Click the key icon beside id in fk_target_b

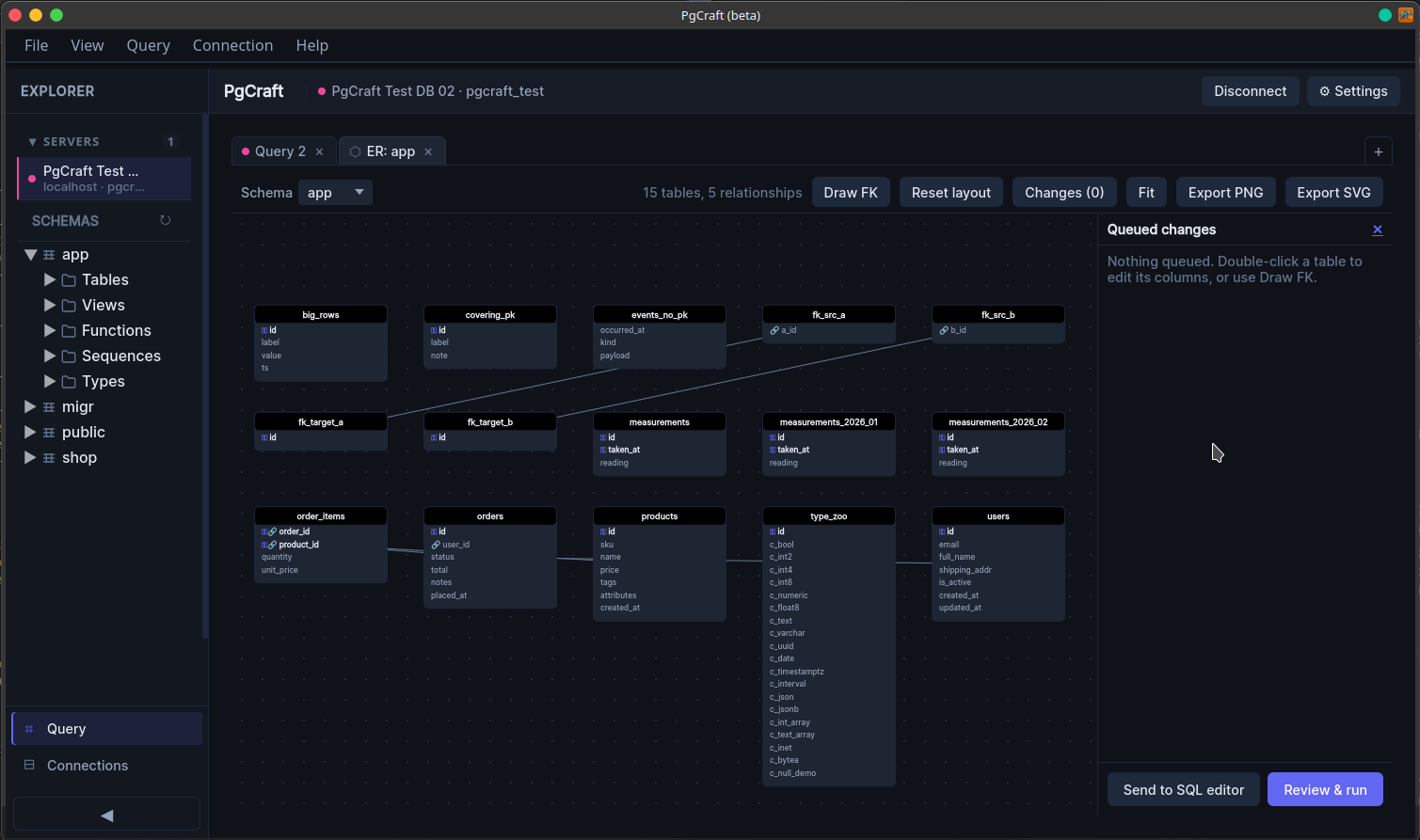point(434,437)
